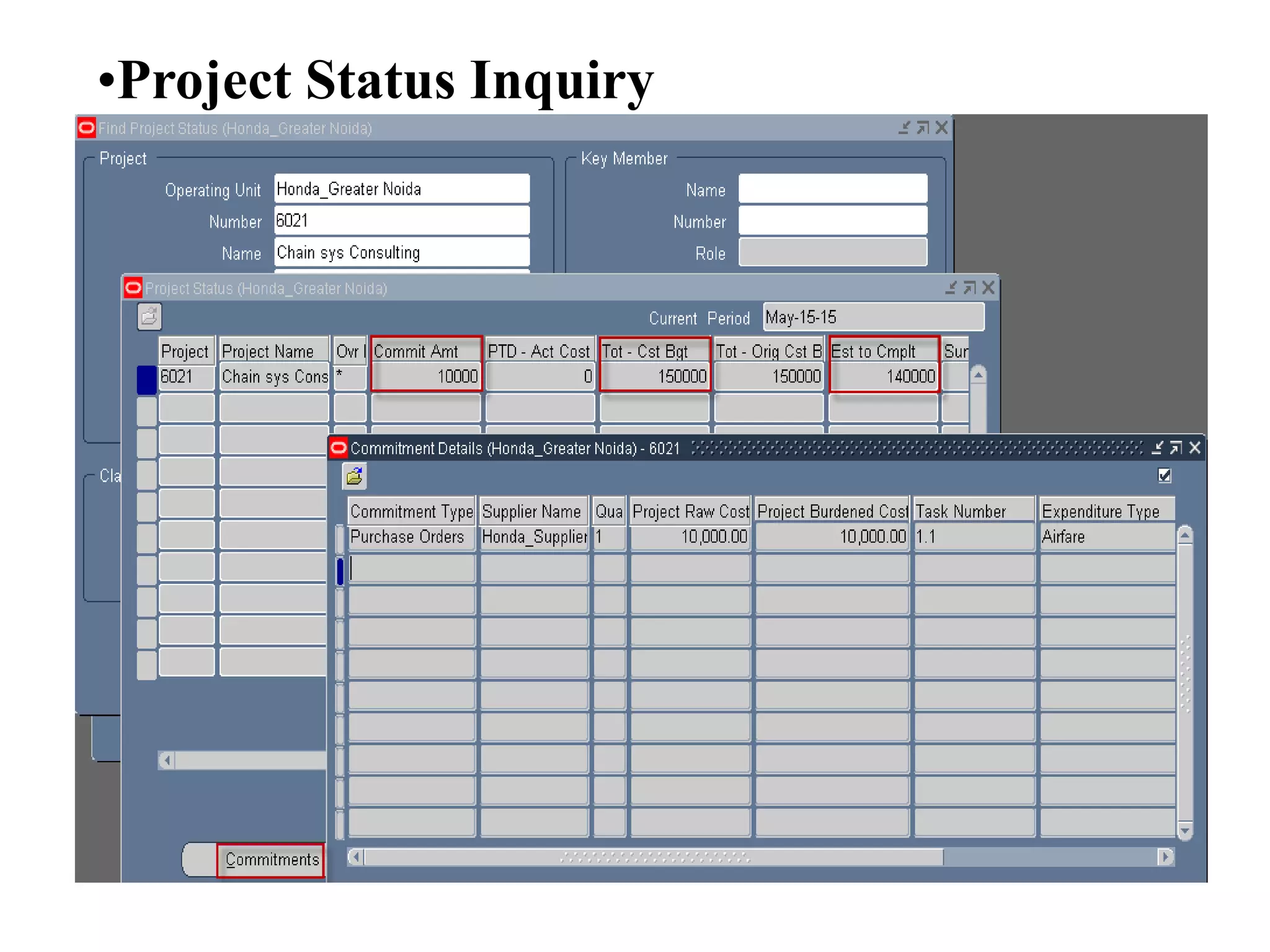Maximize the Find Project Status window

(923, 128)
